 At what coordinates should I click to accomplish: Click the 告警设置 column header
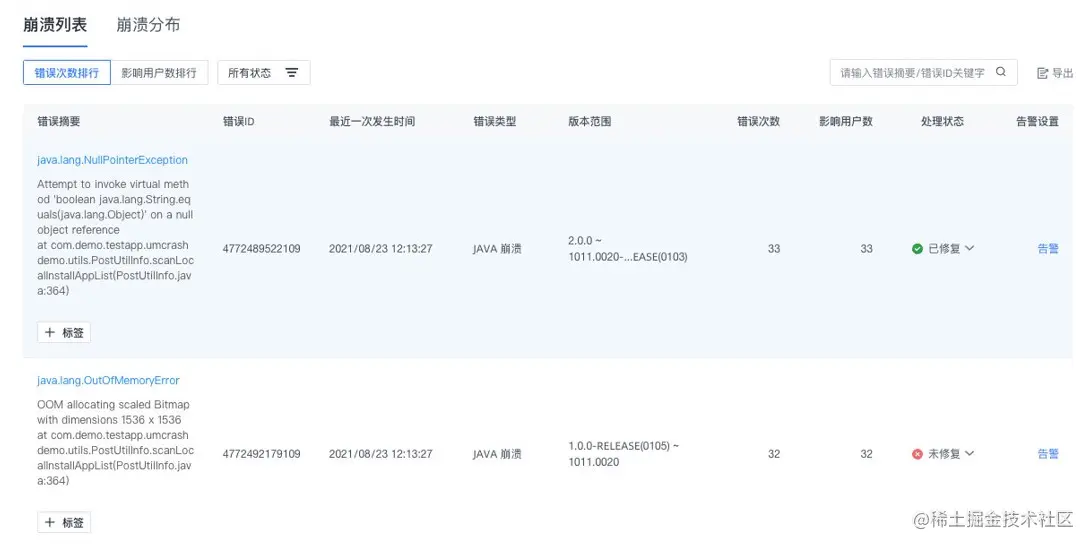pyautogui.click(x=1037, y=121)
